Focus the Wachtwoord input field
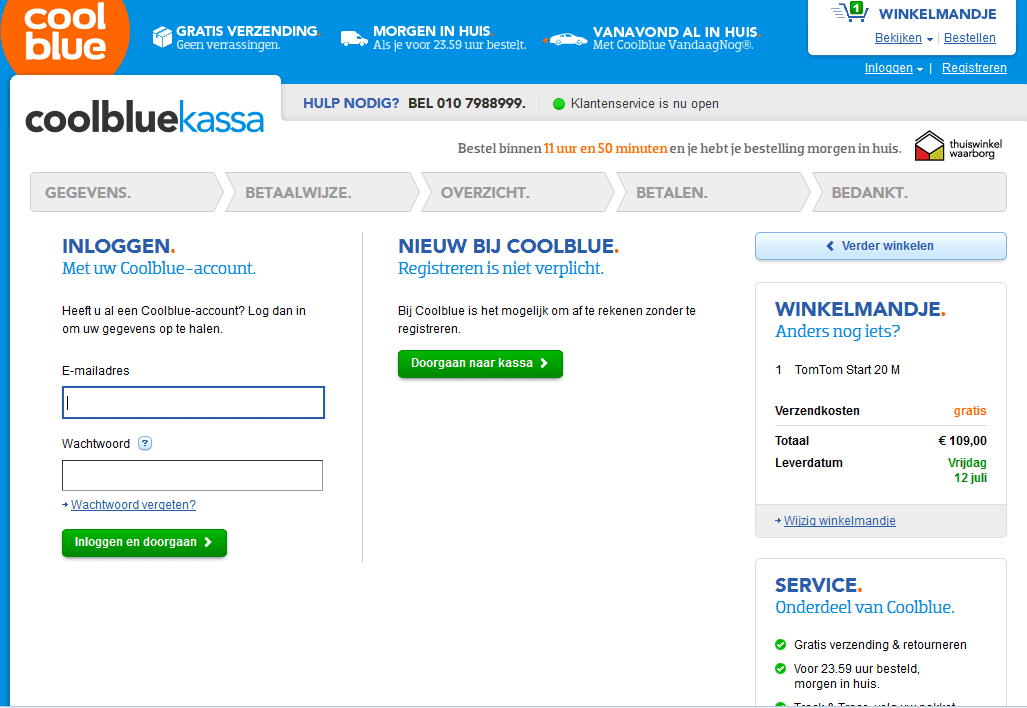 coord(193,475)
